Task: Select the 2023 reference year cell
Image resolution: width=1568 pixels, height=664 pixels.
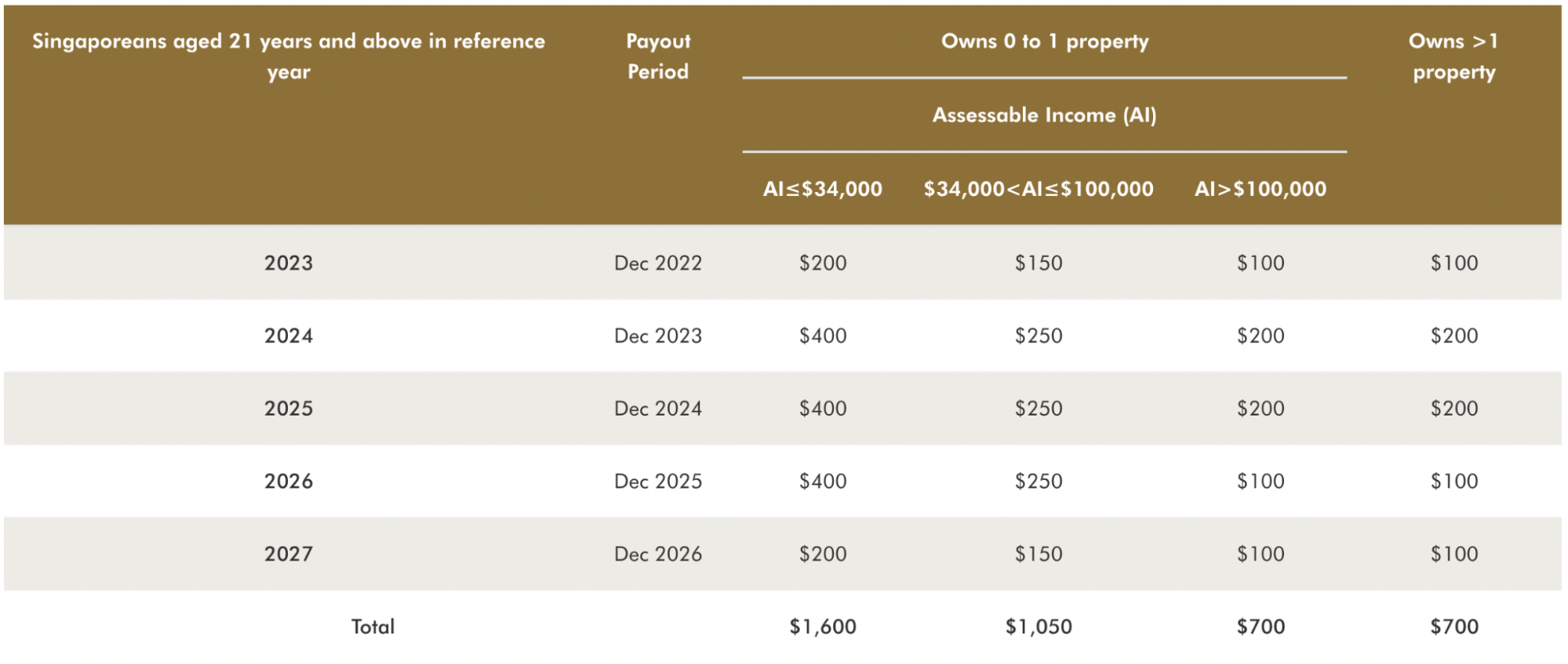Action: [x=289, y=263]
